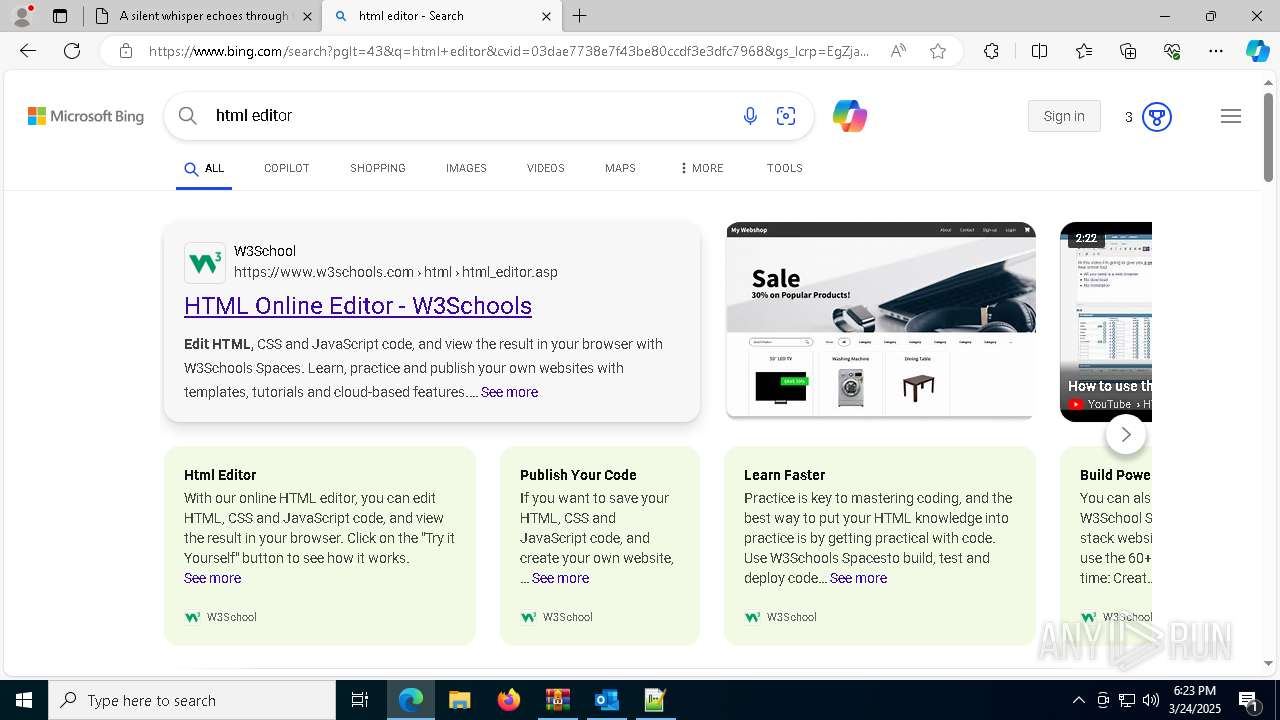The image size is (1280, 720).
Task: Open the Extensions puzzle icon
Action: tap(991, 51)
